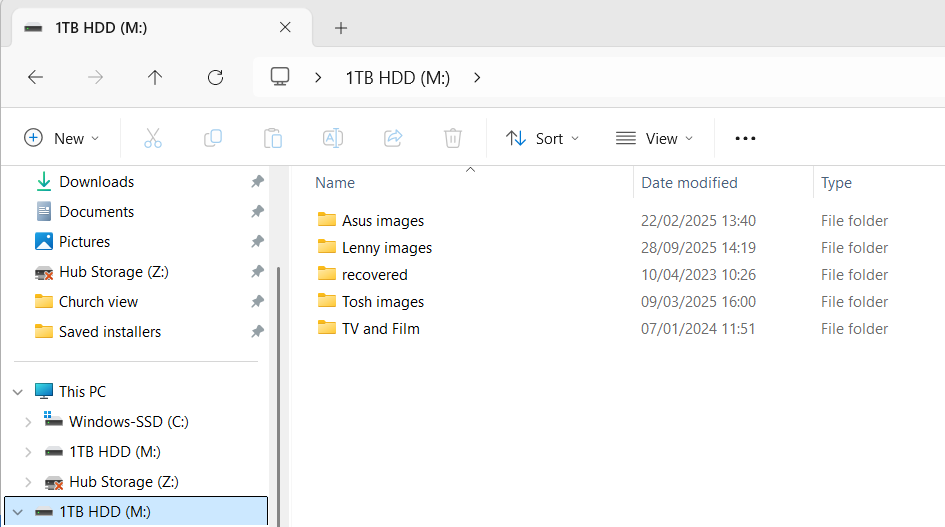This screenshot has height=527, width=945.
Task: Click the Copy icon in toolbar
Action: coord(213,138)
